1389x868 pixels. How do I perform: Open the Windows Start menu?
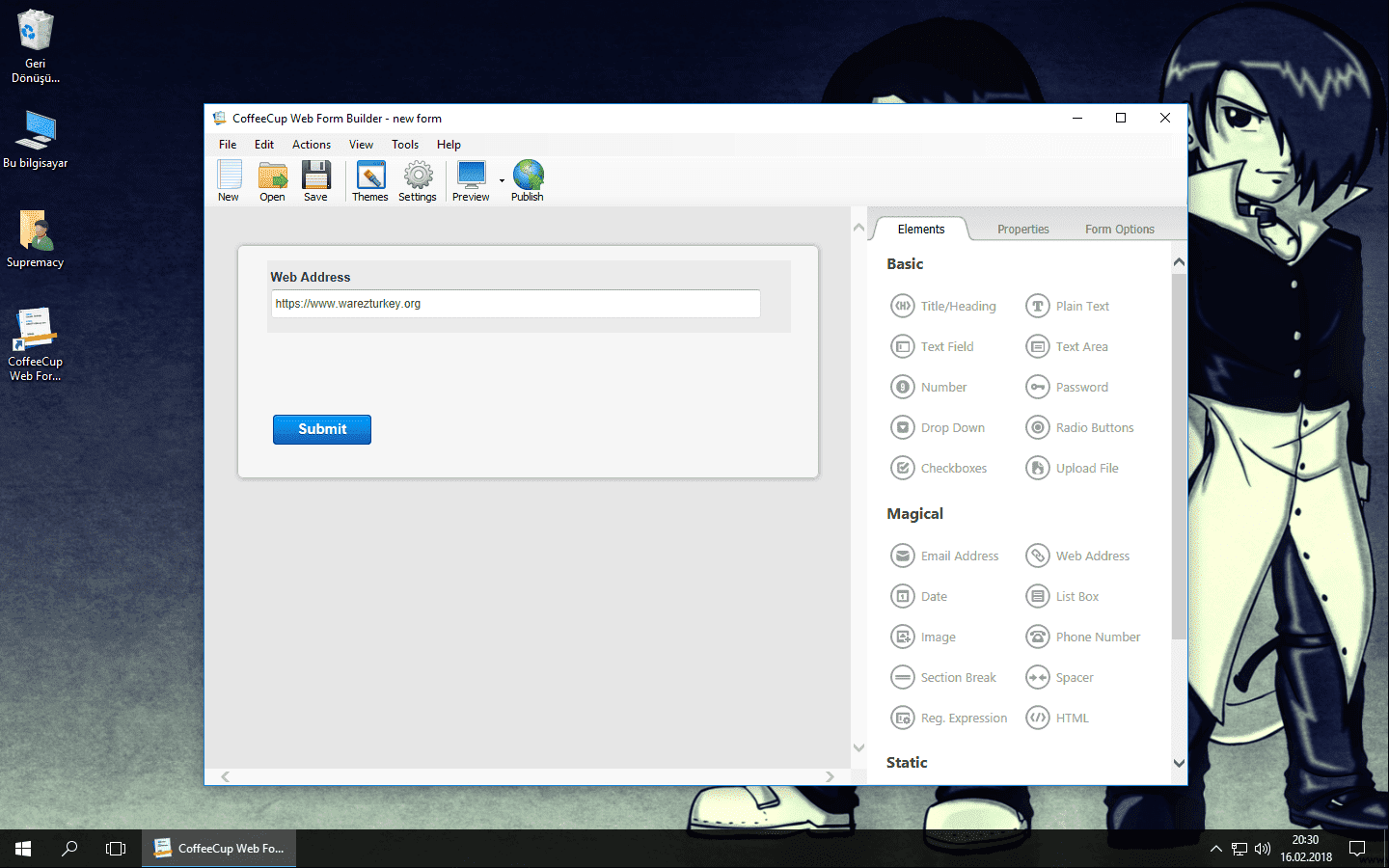[x=23, y=849]
